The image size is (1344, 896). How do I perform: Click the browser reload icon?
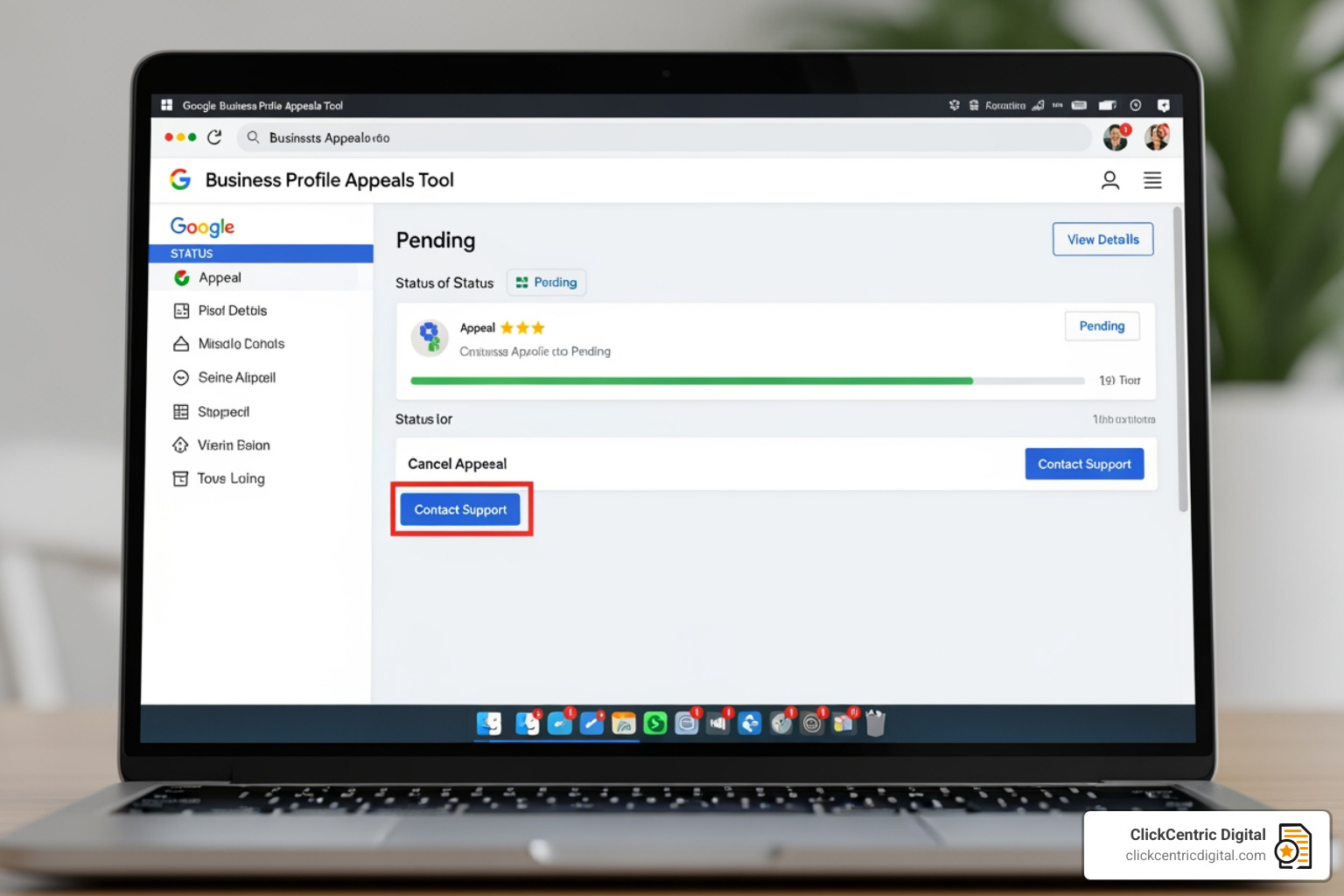pyautogui.click(x=214, y=137)
